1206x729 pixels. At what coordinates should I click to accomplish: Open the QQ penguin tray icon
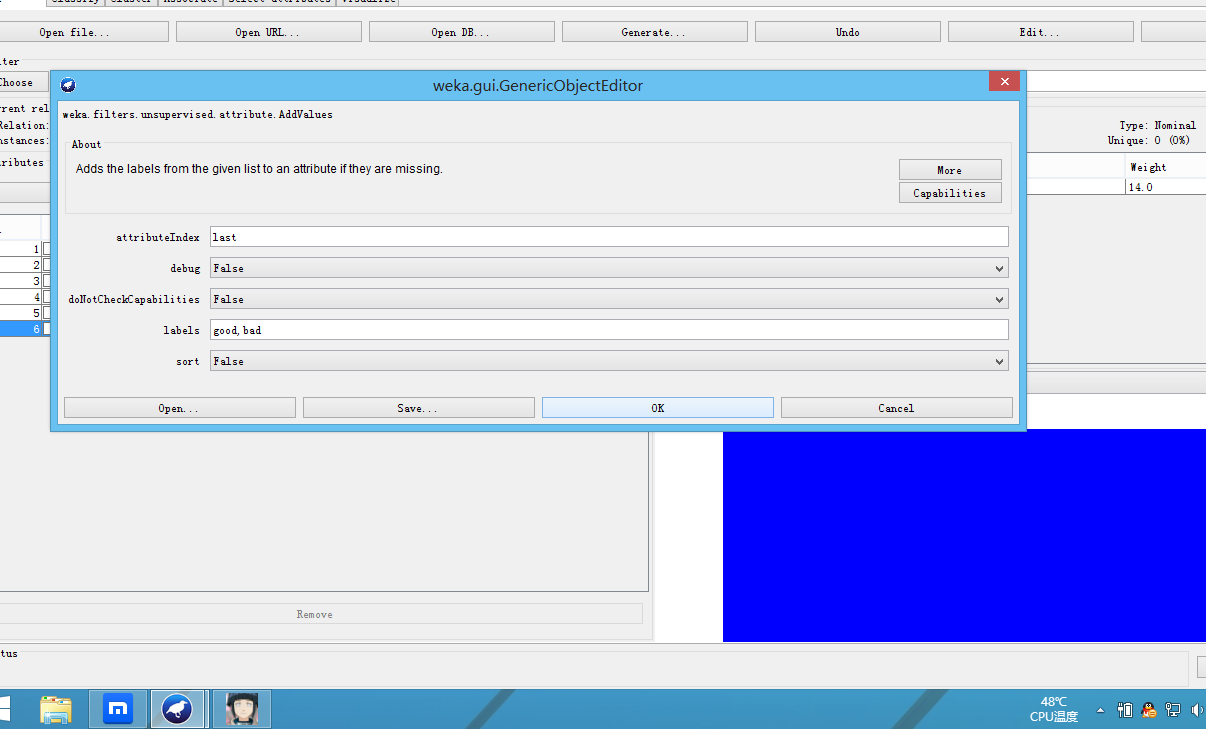pos(1149,710)
